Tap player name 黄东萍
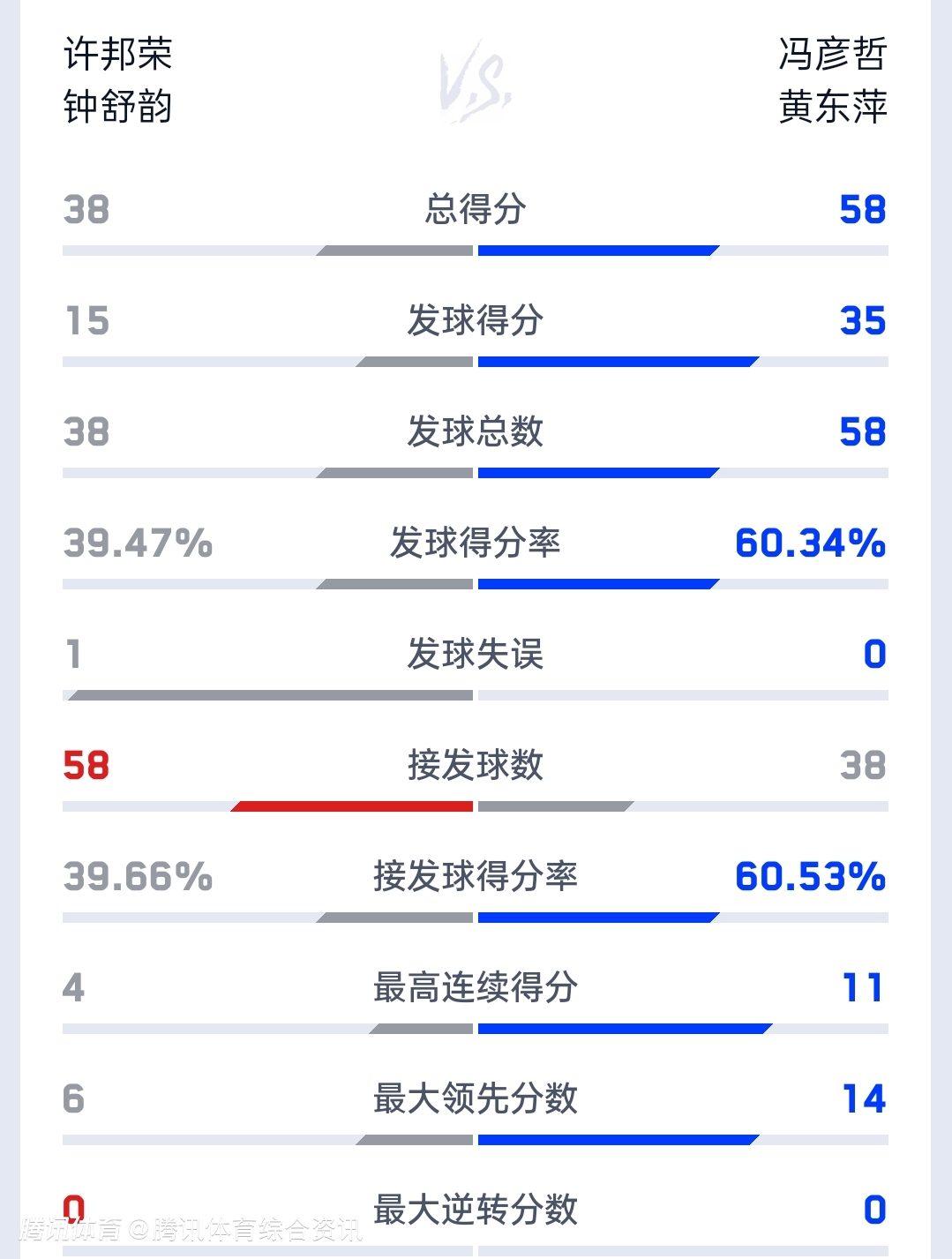 pyautogui.click(x=832, y=107)
